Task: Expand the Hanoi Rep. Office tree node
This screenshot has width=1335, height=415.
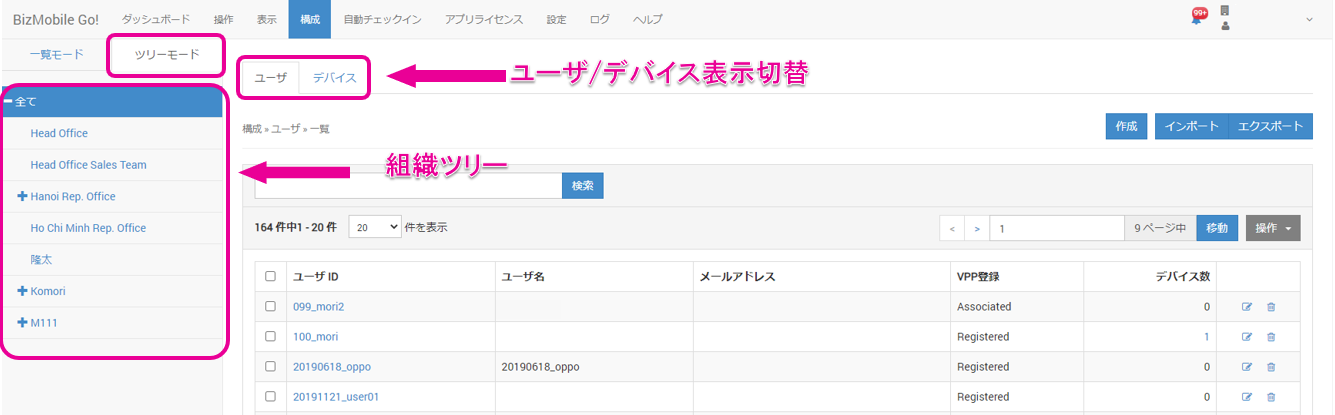Action: 22,196
